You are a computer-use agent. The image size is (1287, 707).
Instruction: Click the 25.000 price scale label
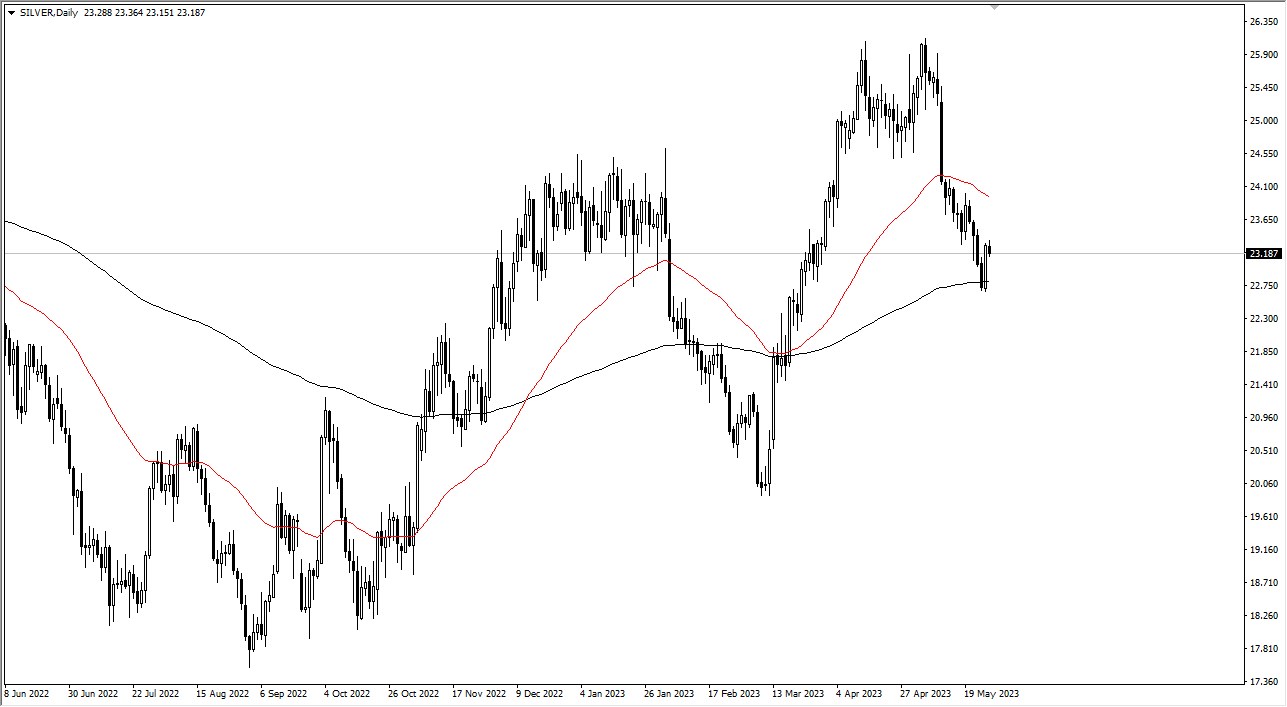(1264, 121)
